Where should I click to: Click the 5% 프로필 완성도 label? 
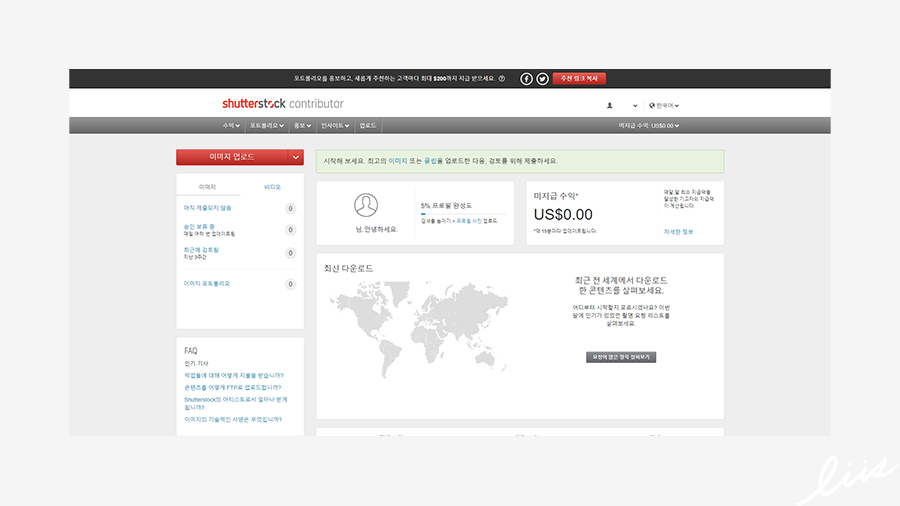click(x=446, y=205)
